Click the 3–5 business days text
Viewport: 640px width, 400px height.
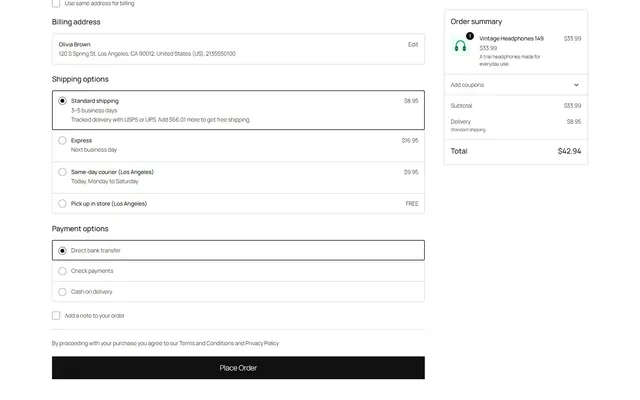point(94,111)
